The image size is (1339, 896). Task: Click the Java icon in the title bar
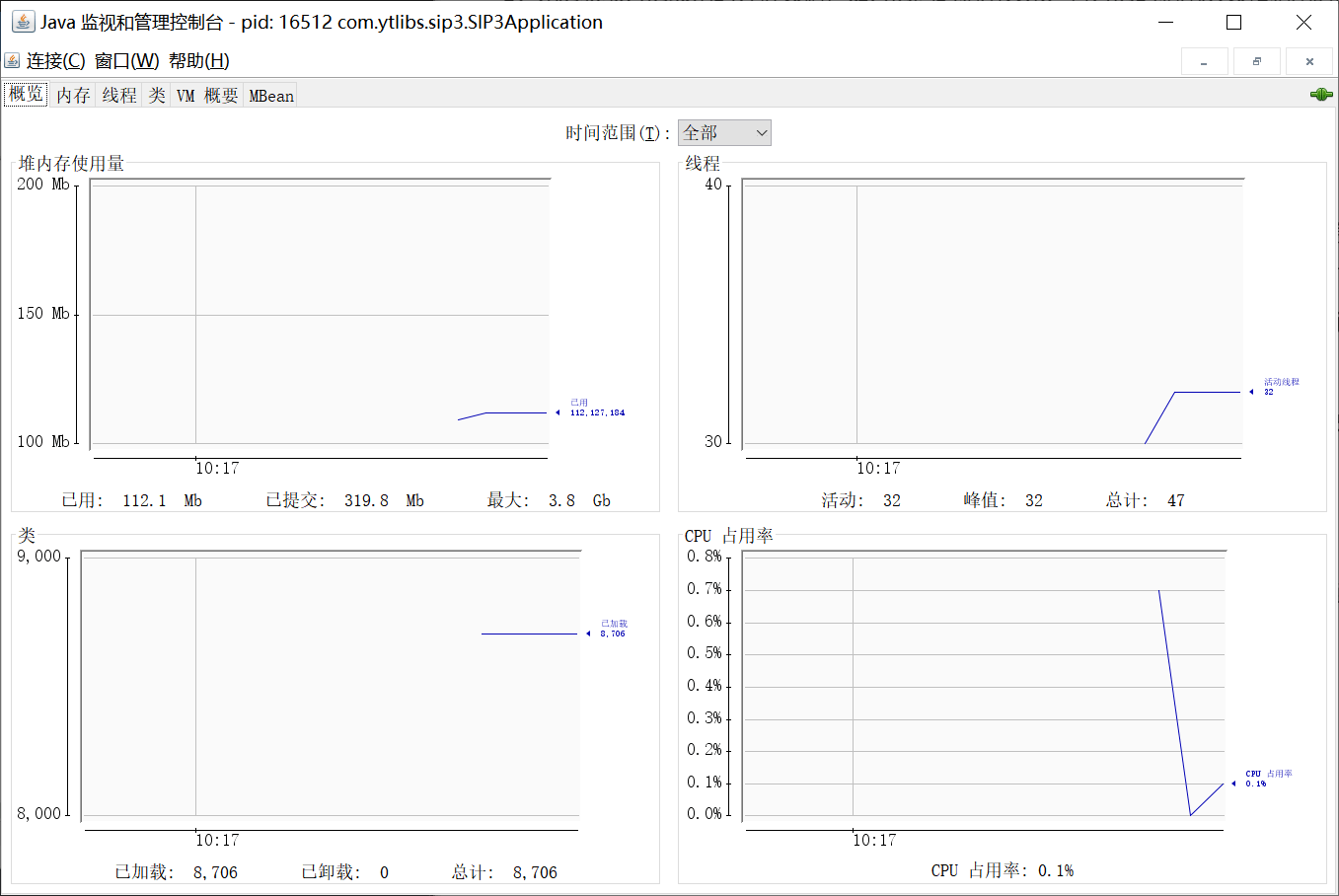[22, 22]
